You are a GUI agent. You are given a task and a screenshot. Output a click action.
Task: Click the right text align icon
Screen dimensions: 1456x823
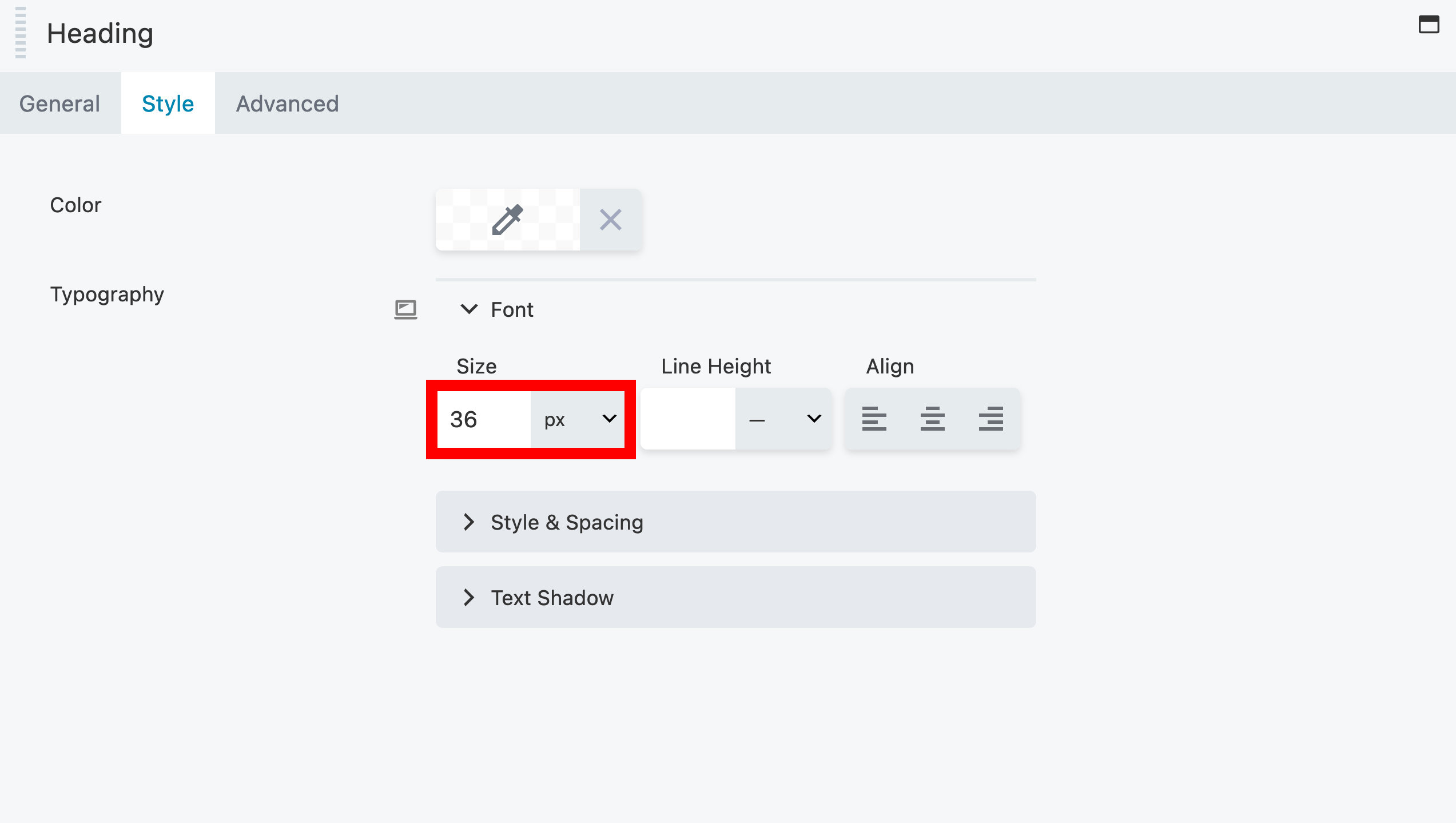coord(992,419)
